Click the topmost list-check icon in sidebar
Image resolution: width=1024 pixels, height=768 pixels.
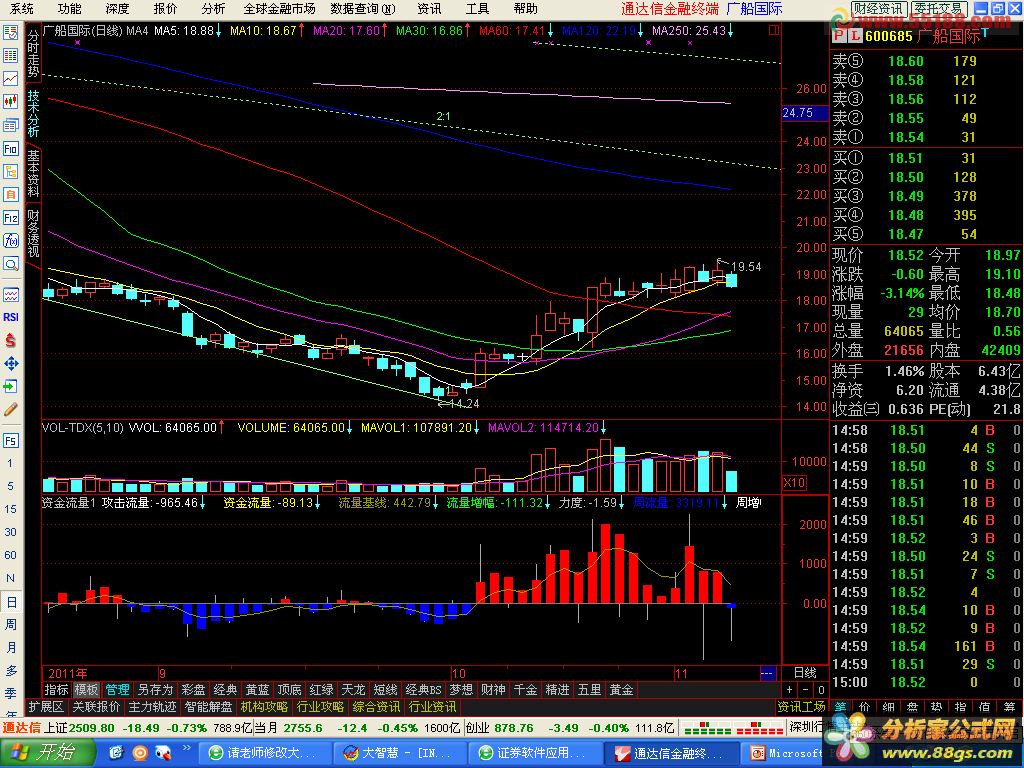pyautogui.click(x=10, y=33)
